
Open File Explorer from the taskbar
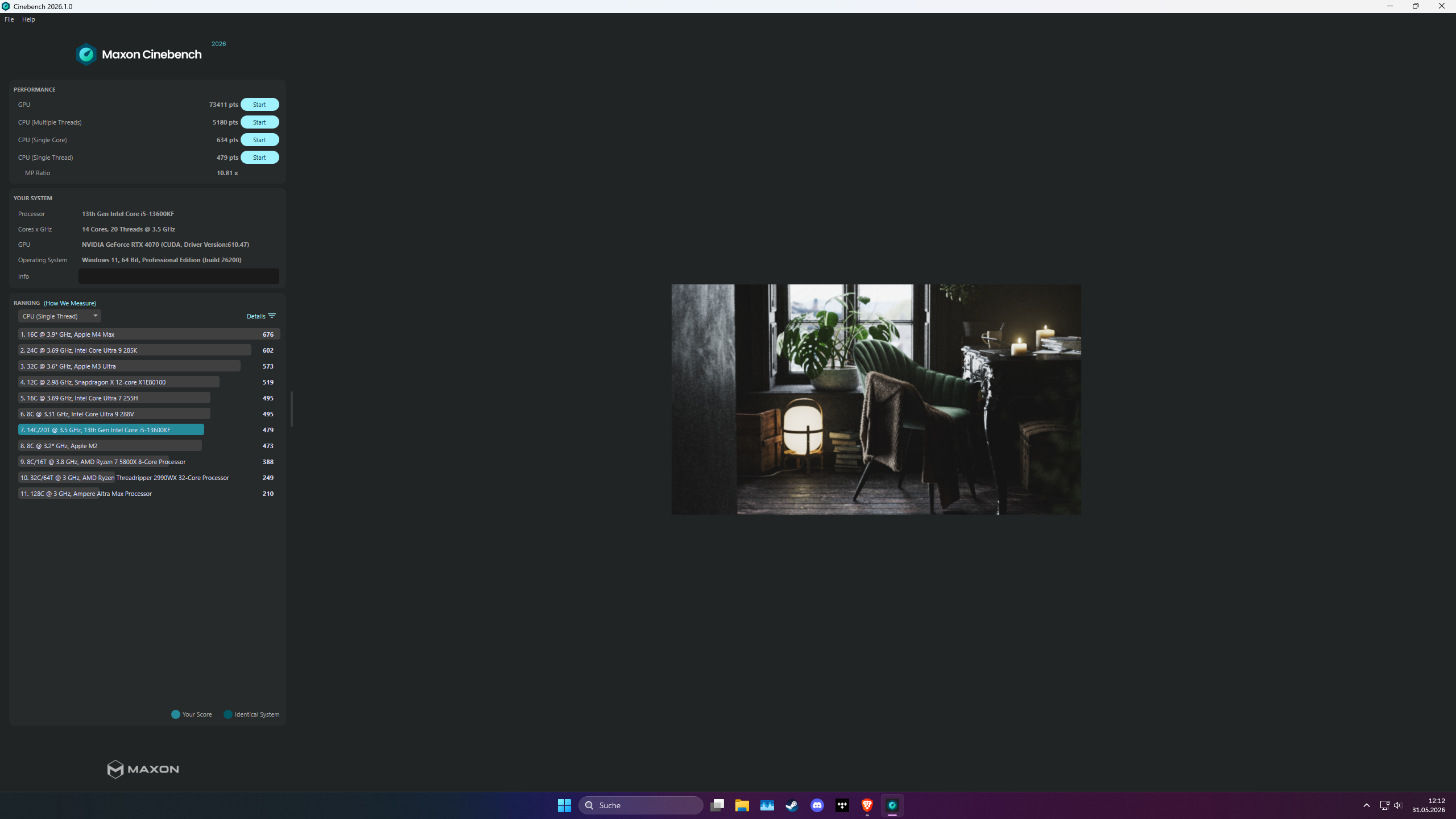(742, 805)
